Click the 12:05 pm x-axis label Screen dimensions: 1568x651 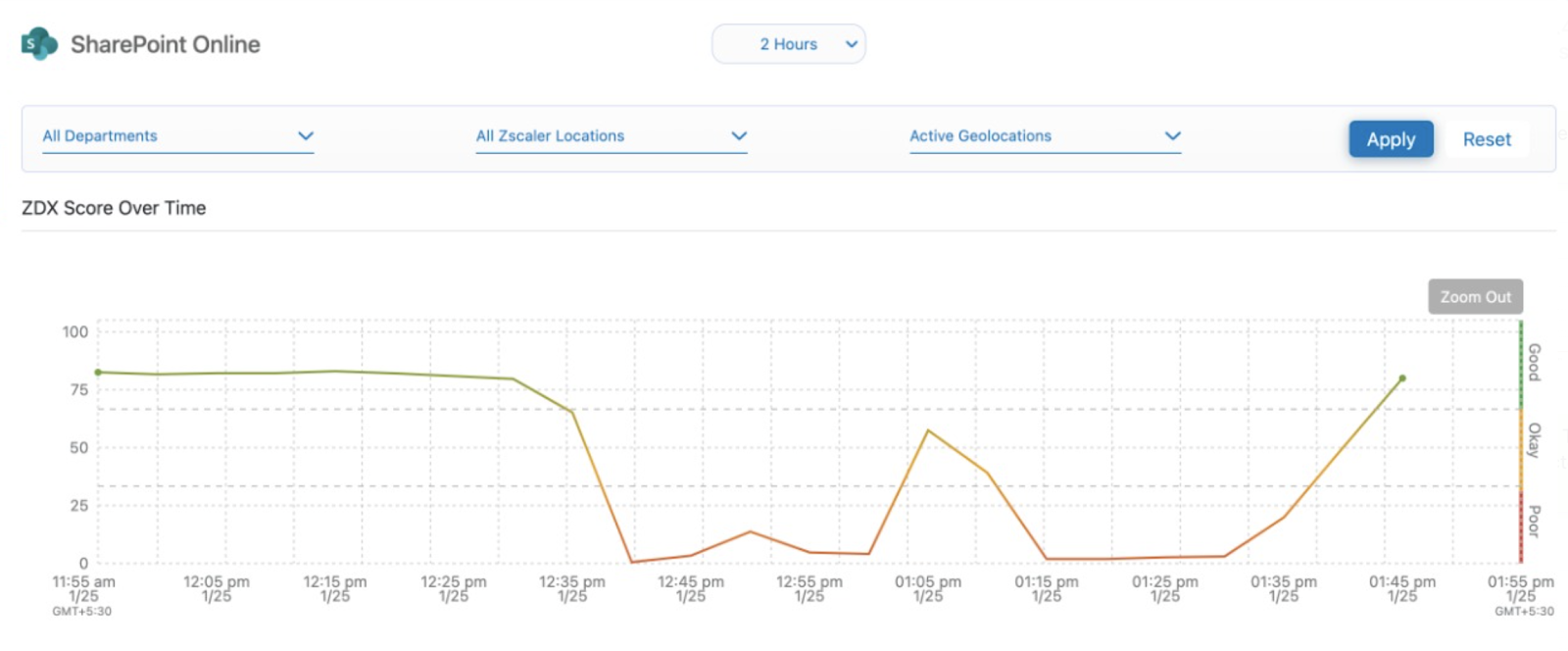pos(217,588)
